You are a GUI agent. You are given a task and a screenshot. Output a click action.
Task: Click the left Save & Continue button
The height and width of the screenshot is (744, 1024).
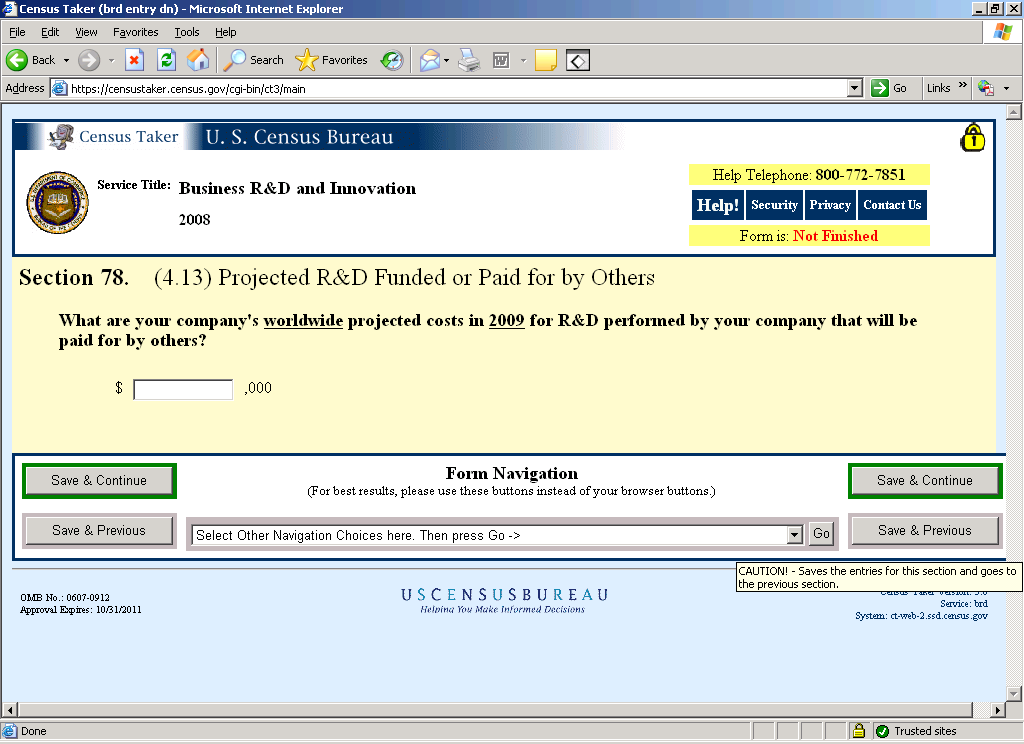99,481
